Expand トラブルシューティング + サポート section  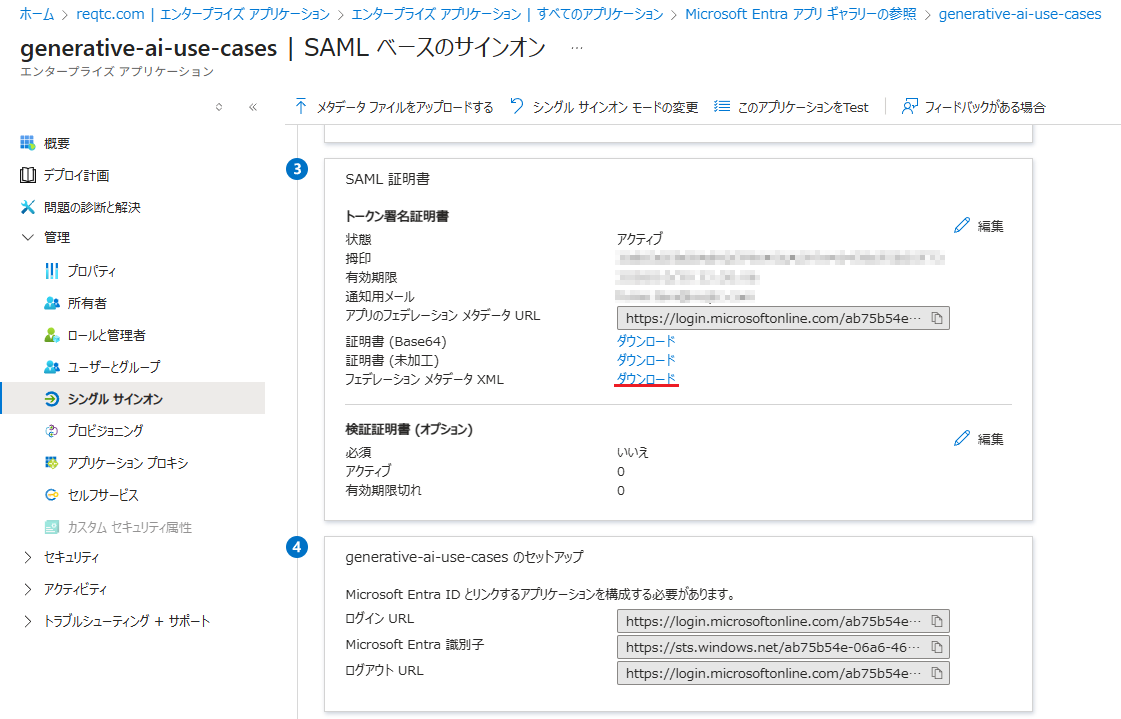28,621
